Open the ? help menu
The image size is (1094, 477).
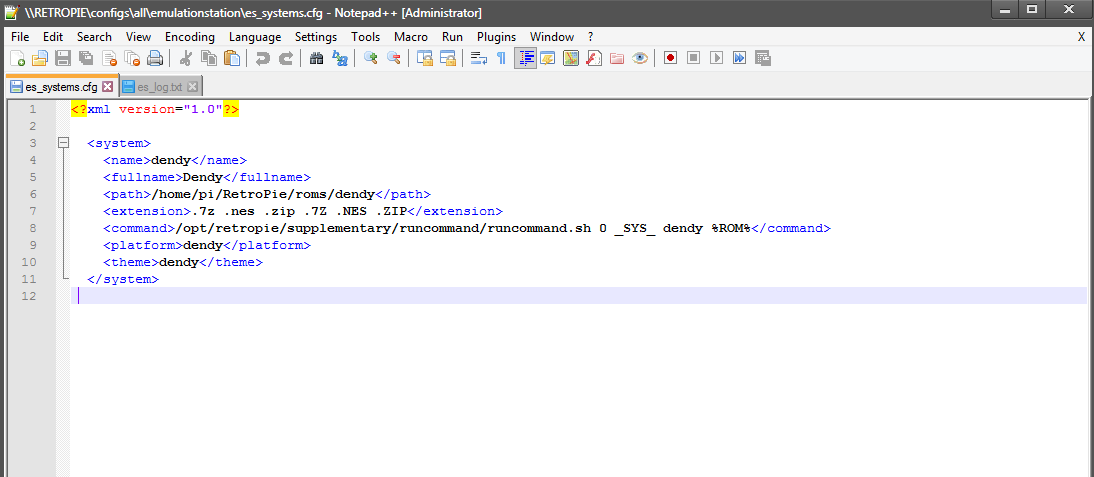[590, 37]
